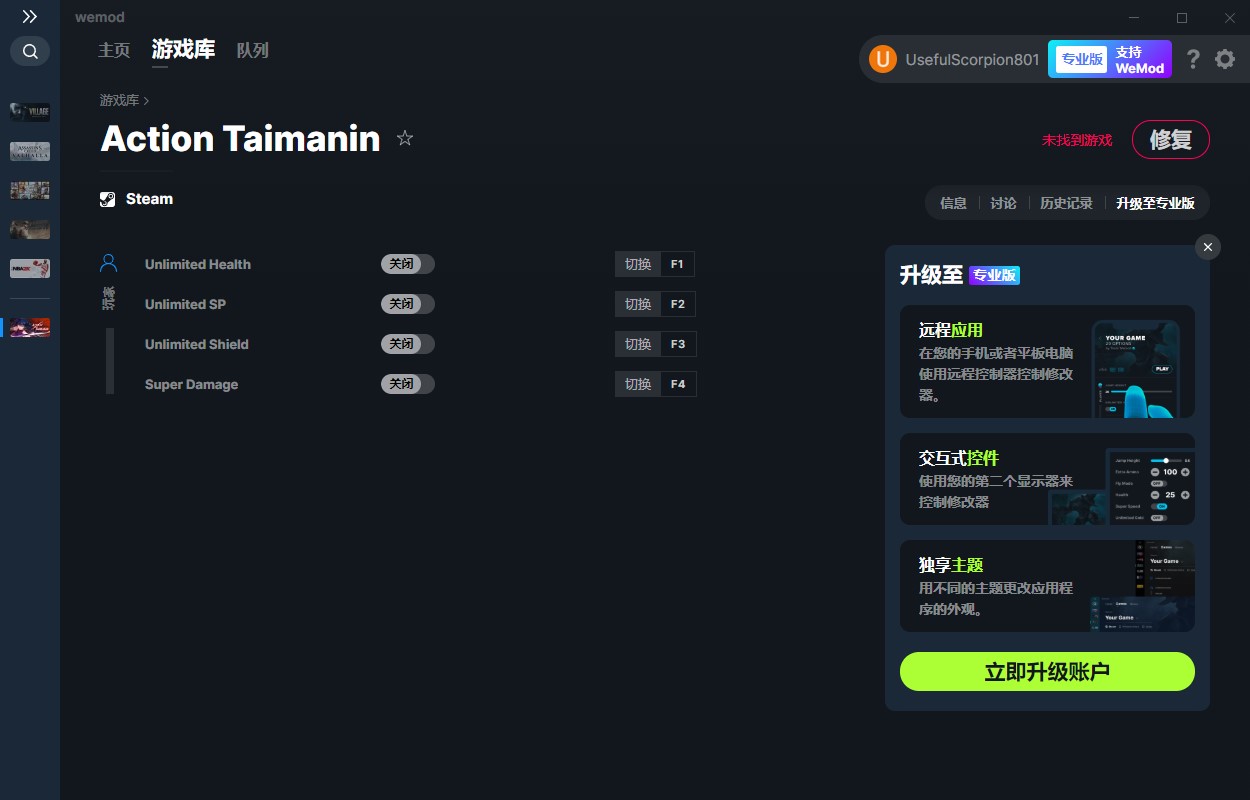The height and width of the screenshot is (800, 1250).
Task: Toggle Super Damage switch
Action: coord(408,384)
